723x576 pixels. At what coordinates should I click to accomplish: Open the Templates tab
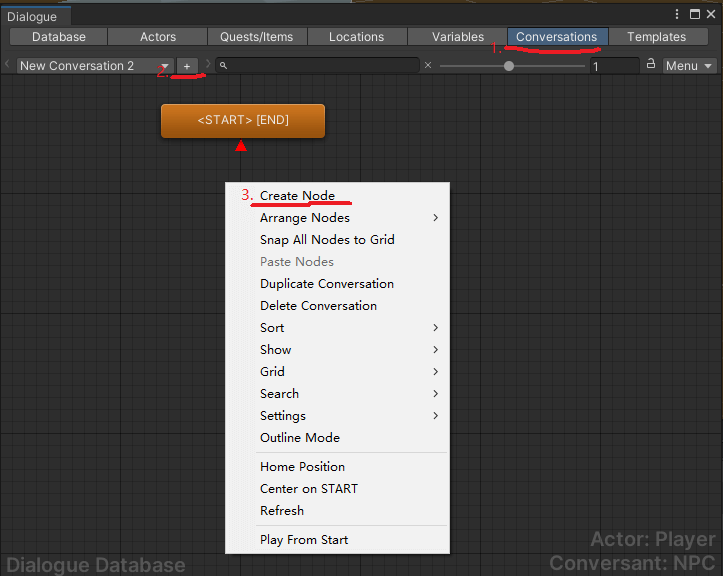(x=657, y=37)
